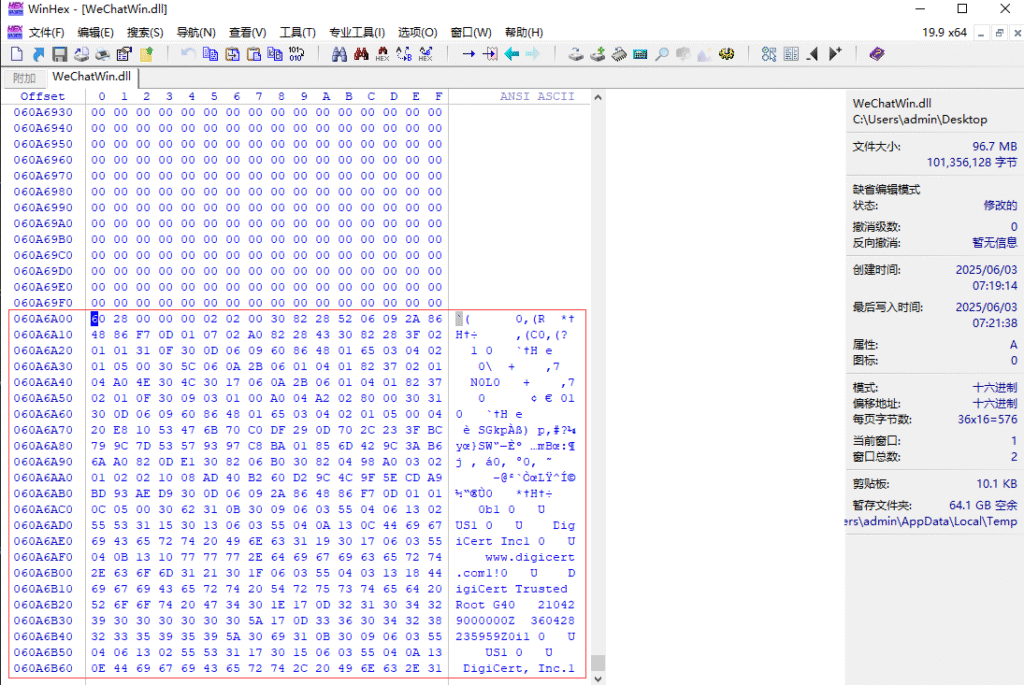Screen dimensions: 1024x685
Task: Click offset label 060A6B60
Action: pyautogui.click(x=43, y=668)
